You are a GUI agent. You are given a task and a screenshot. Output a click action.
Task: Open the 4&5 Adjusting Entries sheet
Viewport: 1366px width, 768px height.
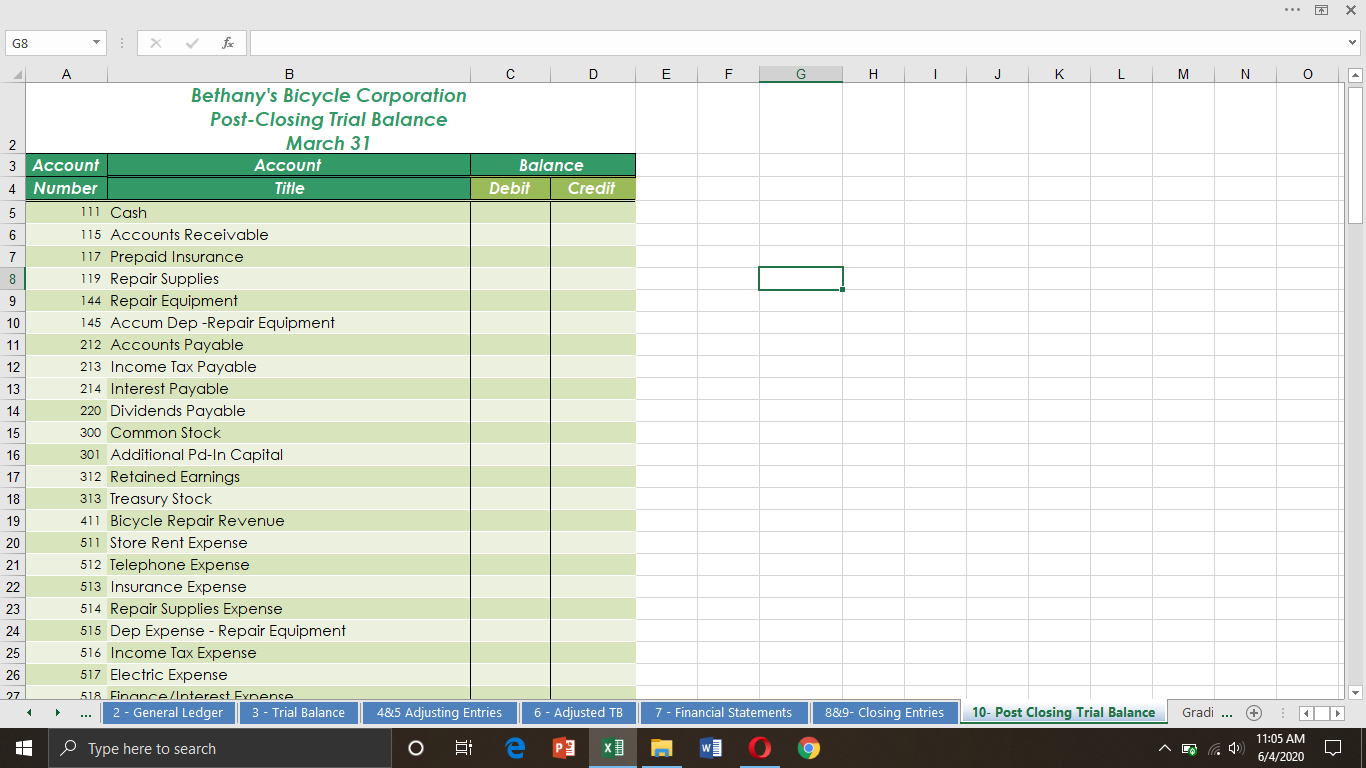coord(439,713)
